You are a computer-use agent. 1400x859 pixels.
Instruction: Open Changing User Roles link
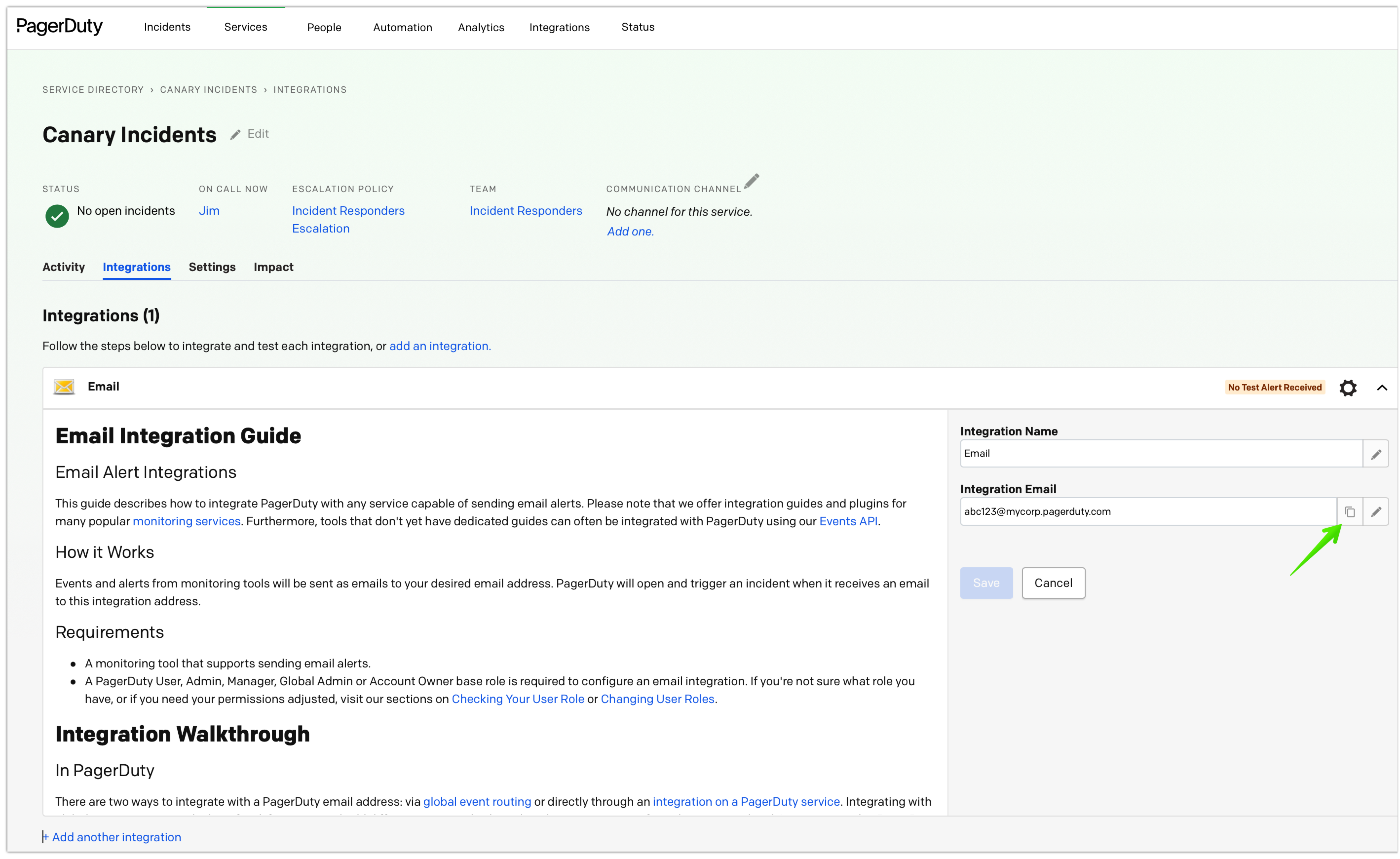pos(657,699)
